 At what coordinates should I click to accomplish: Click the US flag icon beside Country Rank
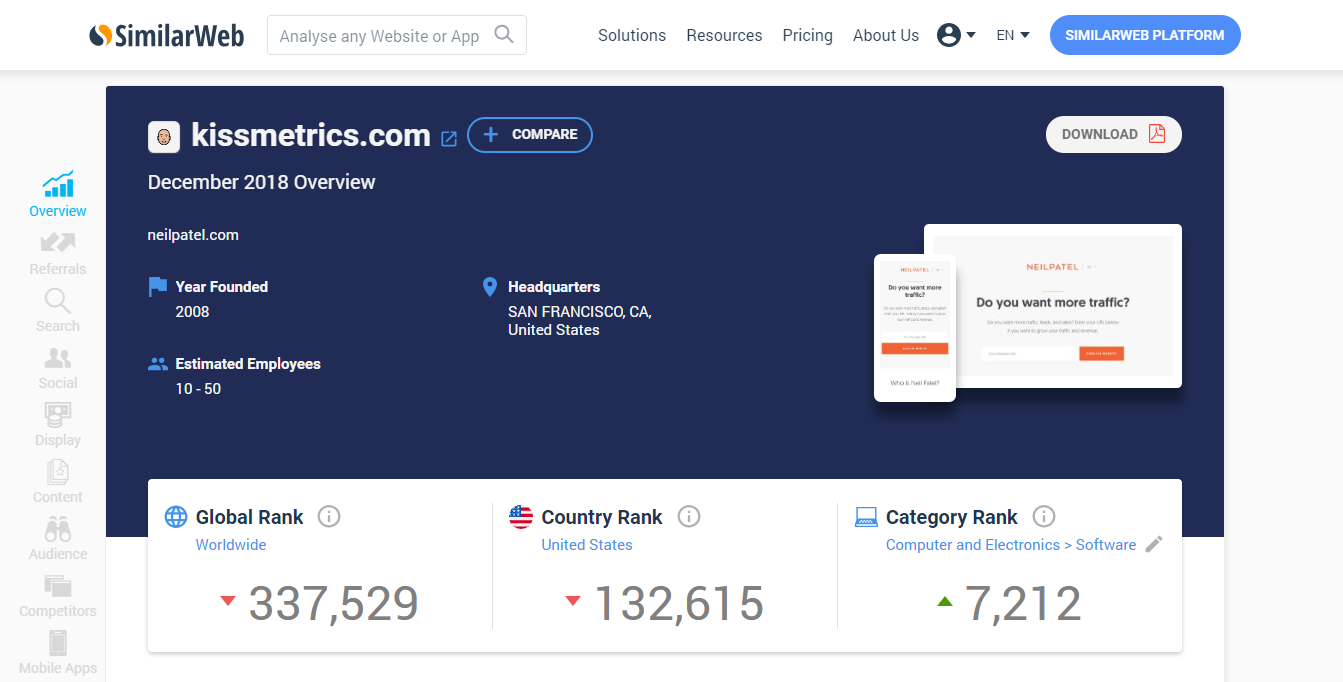pos(521,517)
